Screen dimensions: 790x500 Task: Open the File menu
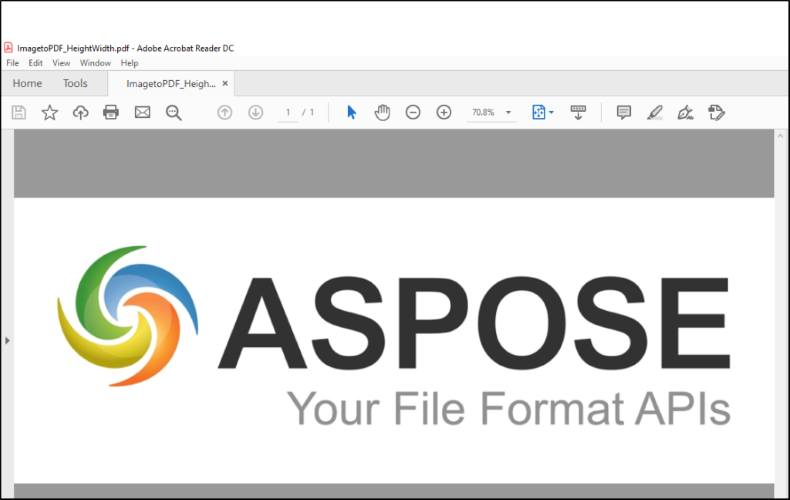tap(13, 63)
